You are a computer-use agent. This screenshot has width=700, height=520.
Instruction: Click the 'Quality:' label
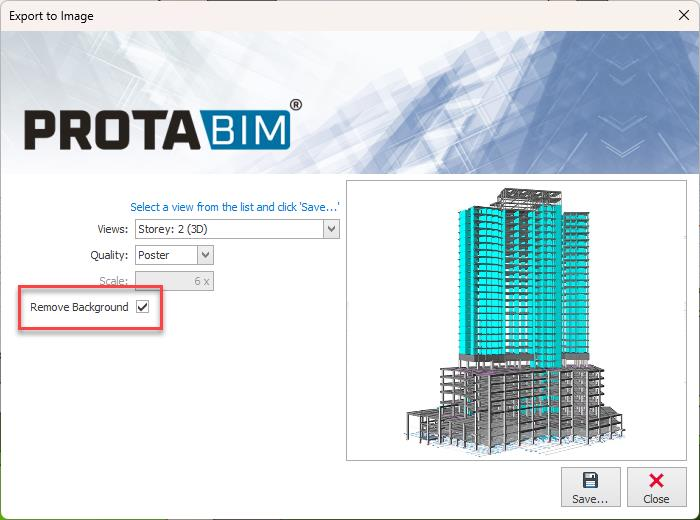click(109, 255)
